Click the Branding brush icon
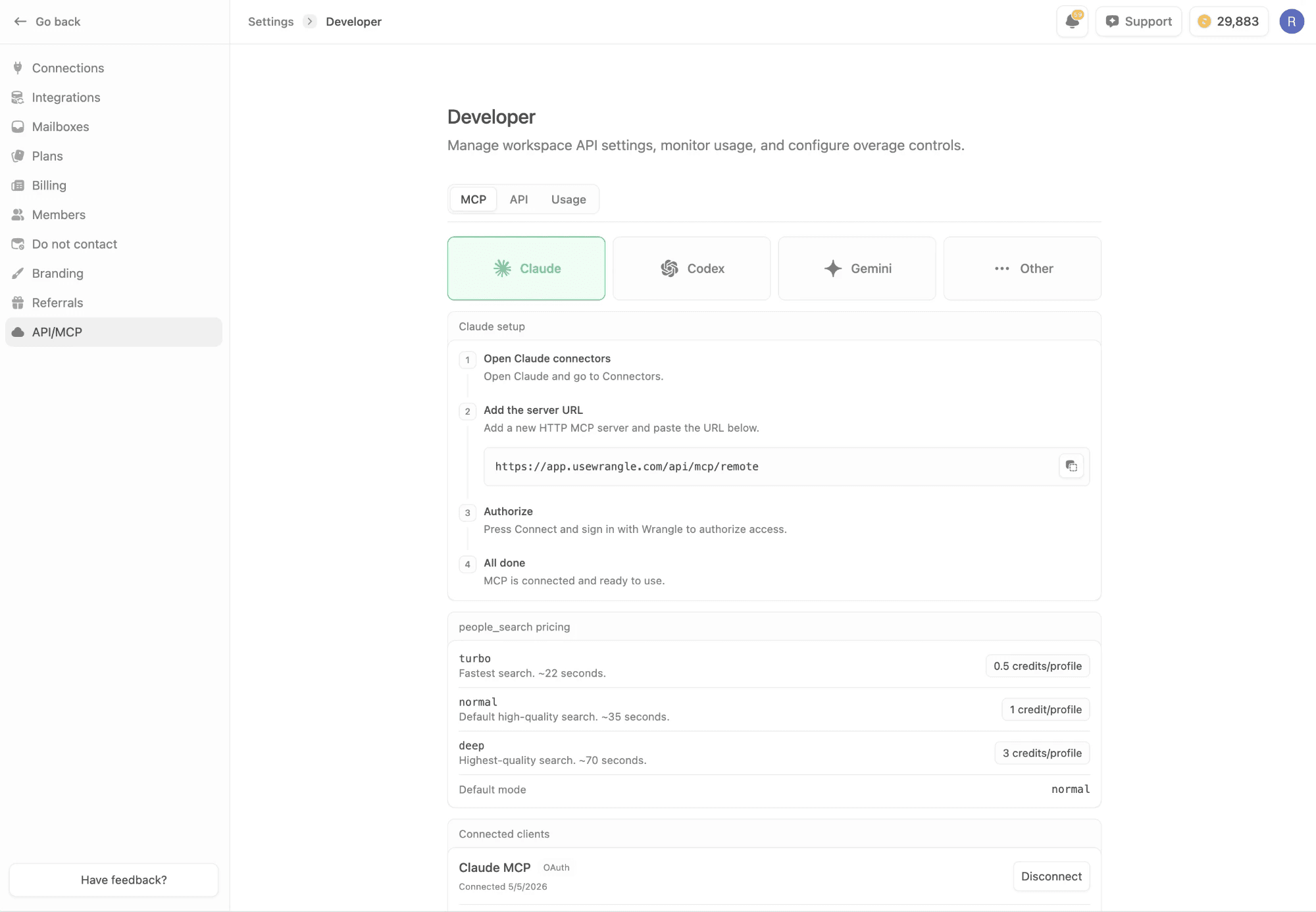This screenshot has height=912, width=1316. coord(18,273)
